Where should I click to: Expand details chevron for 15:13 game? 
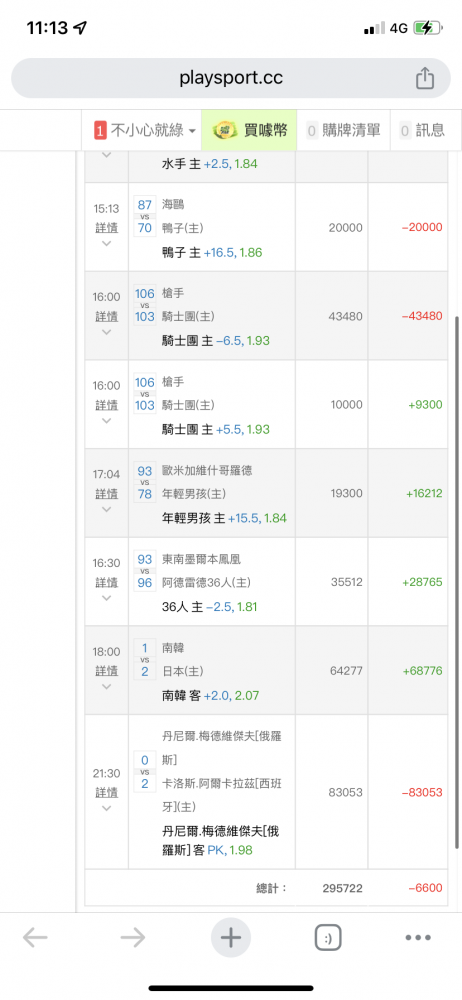[107, 243]
